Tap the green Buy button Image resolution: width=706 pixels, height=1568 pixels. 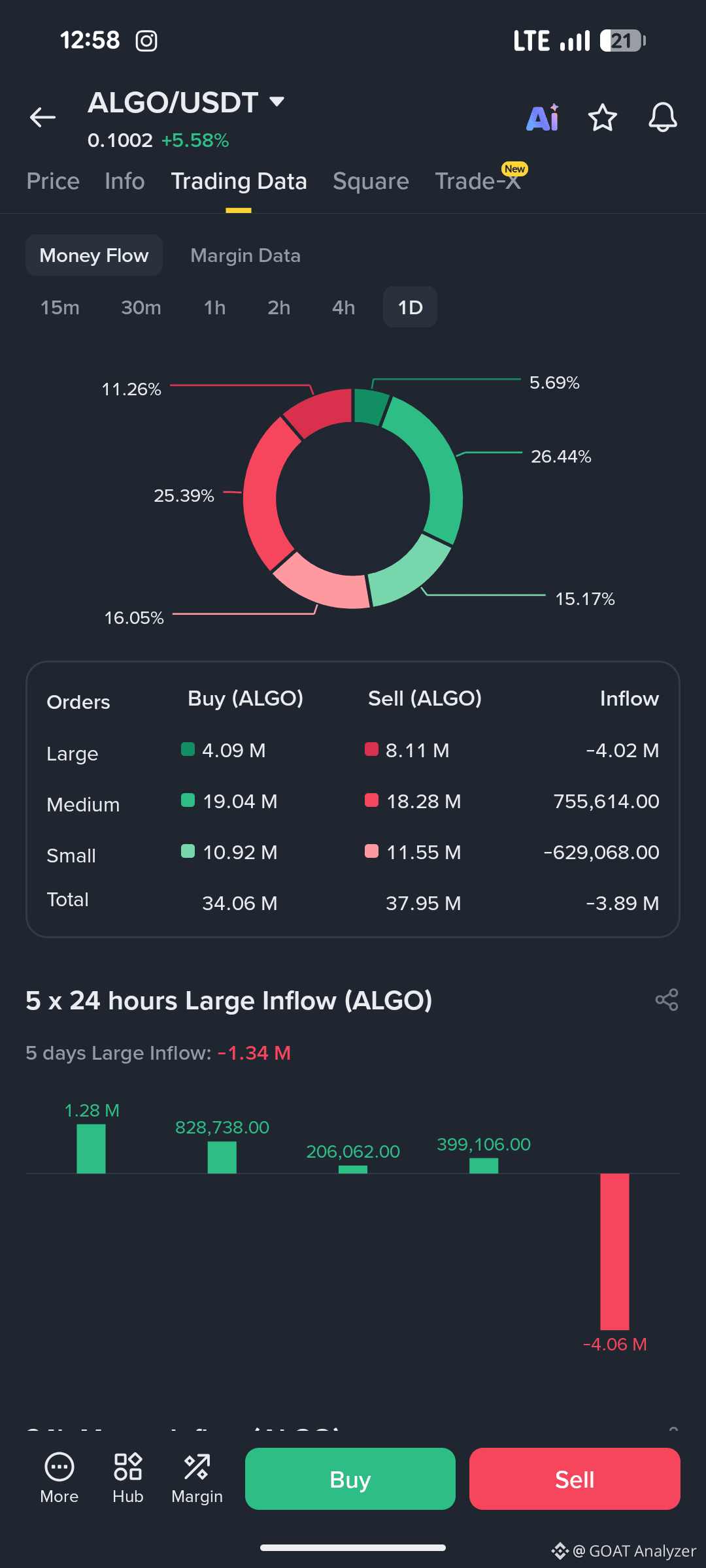350,1478
